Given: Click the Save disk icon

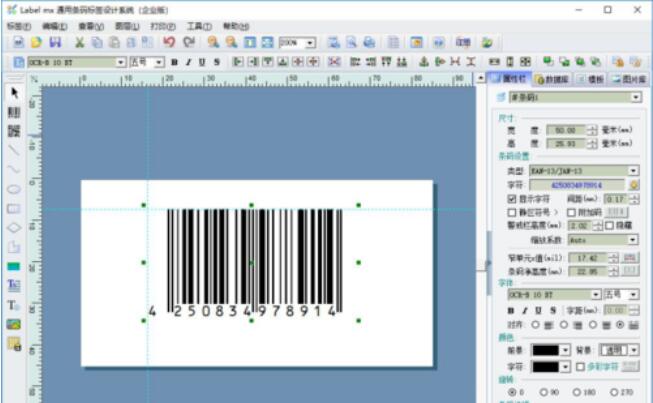Looking at the screenshot, I should point(55,42).
